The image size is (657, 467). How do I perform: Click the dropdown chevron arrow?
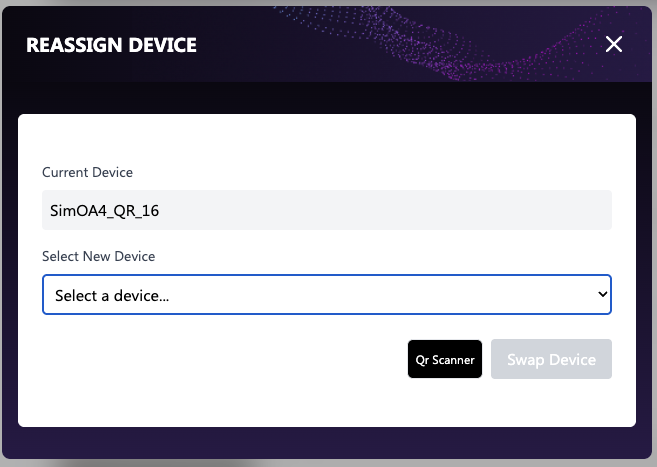click(x=602, y=295)
